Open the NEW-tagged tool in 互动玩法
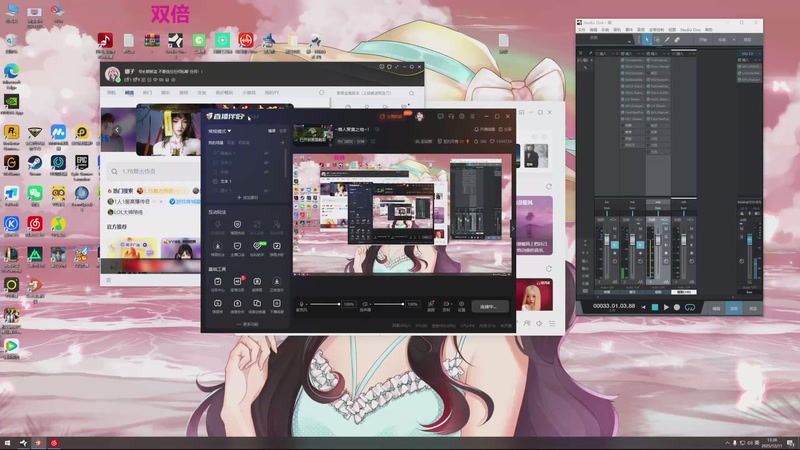The height and width of the screenshot is (450, 800). pos(257,248)
